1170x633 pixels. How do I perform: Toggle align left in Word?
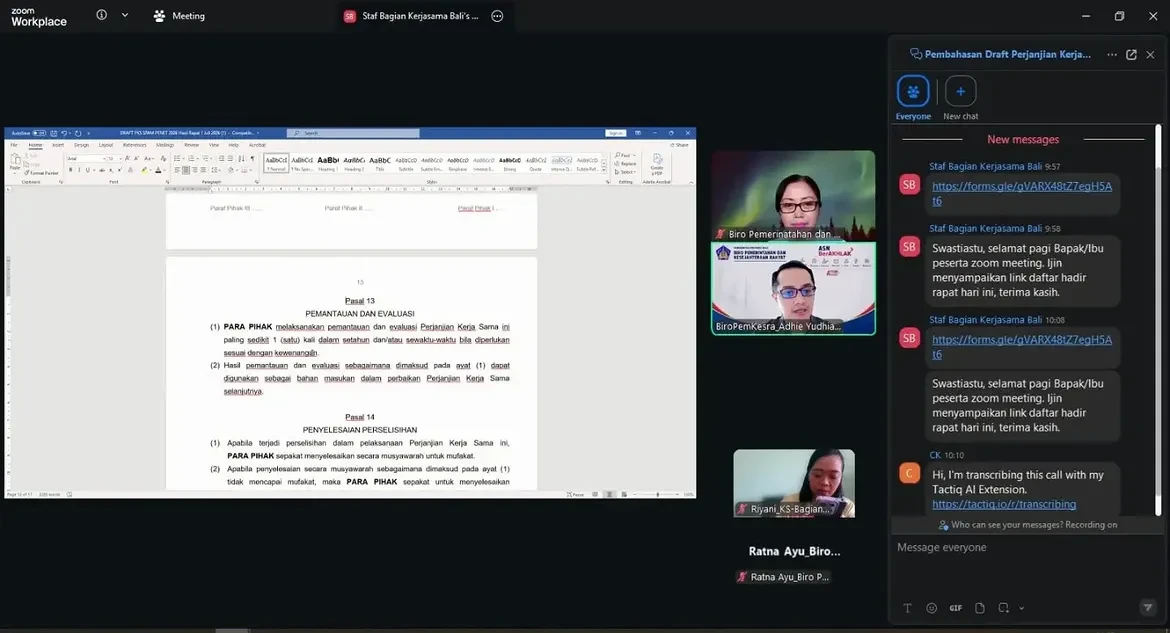tap(177, 169)
